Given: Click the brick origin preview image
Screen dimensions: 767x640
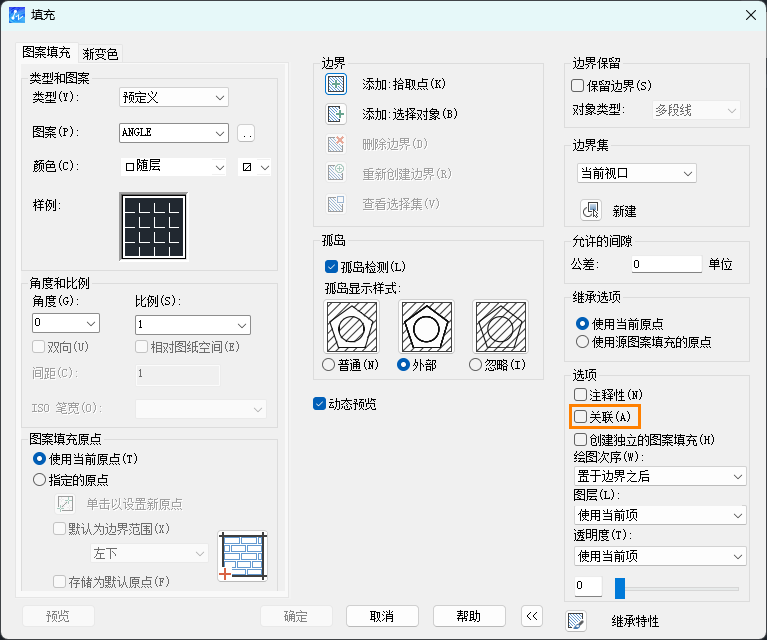Looking at the screenshot, I should click(243, 556).
